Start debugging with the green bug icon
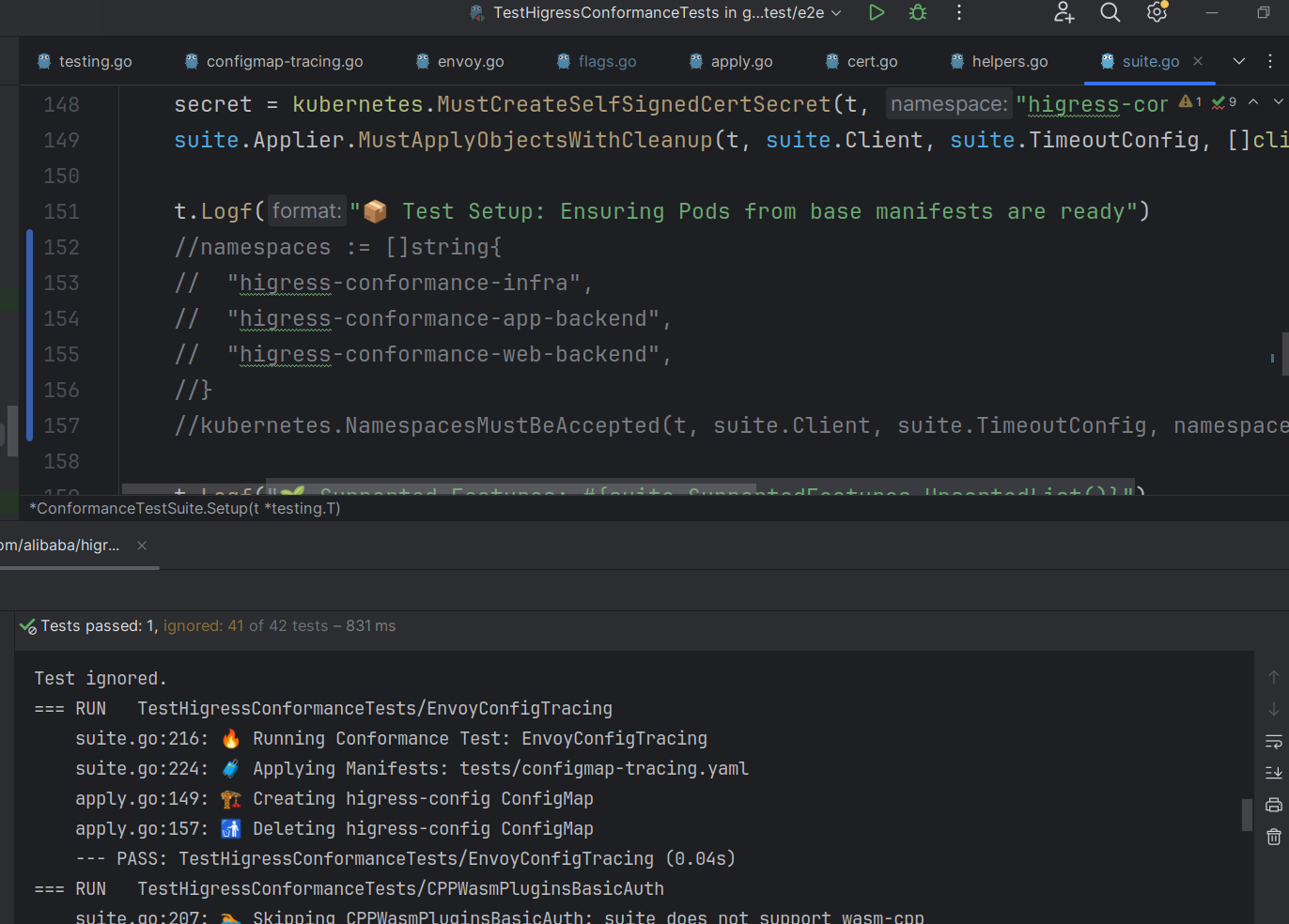The image size is (1289, 924). point(918,12)
